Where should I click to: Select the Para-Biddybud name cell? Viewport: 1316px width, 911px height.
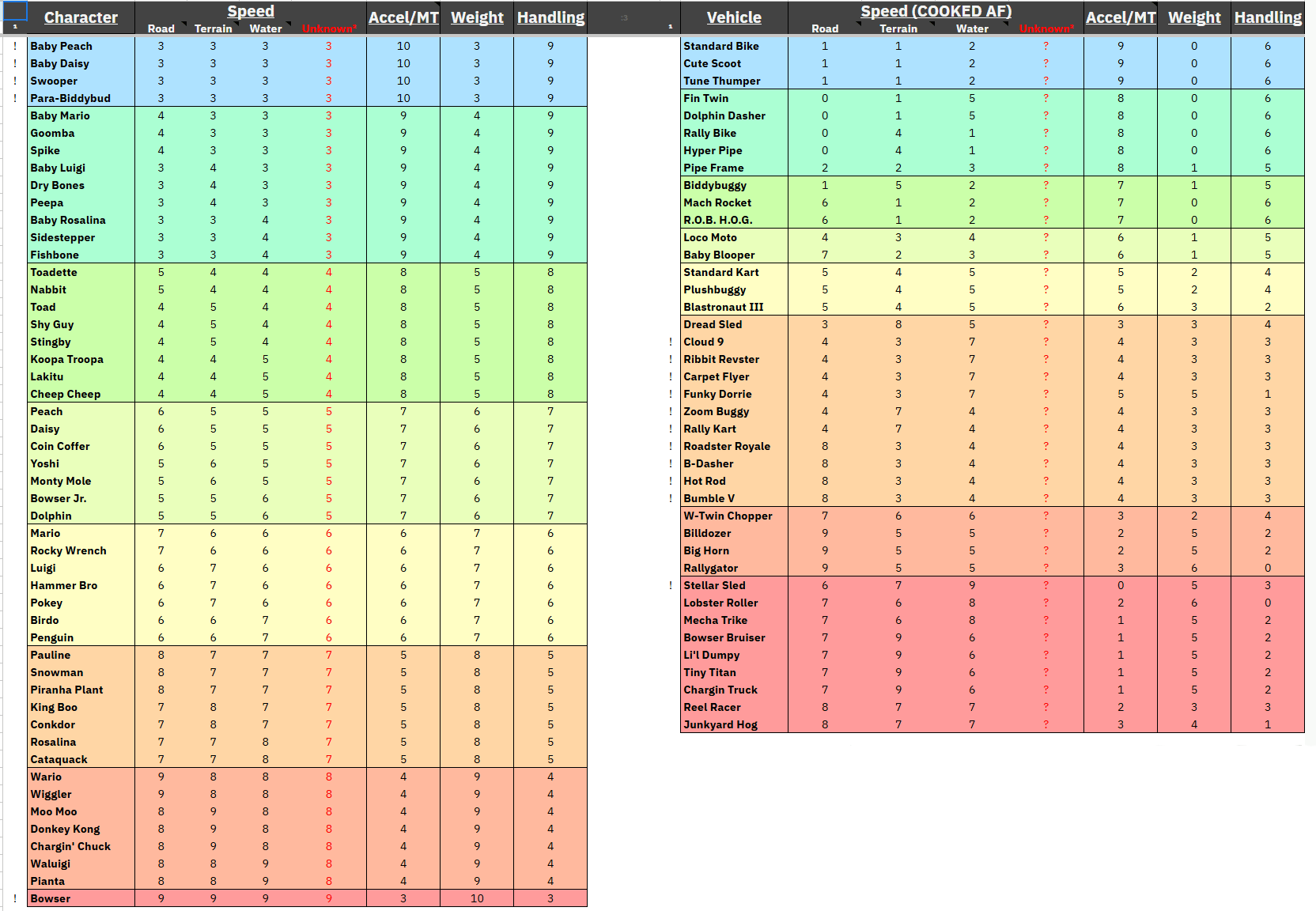click(x=81, y=98)
